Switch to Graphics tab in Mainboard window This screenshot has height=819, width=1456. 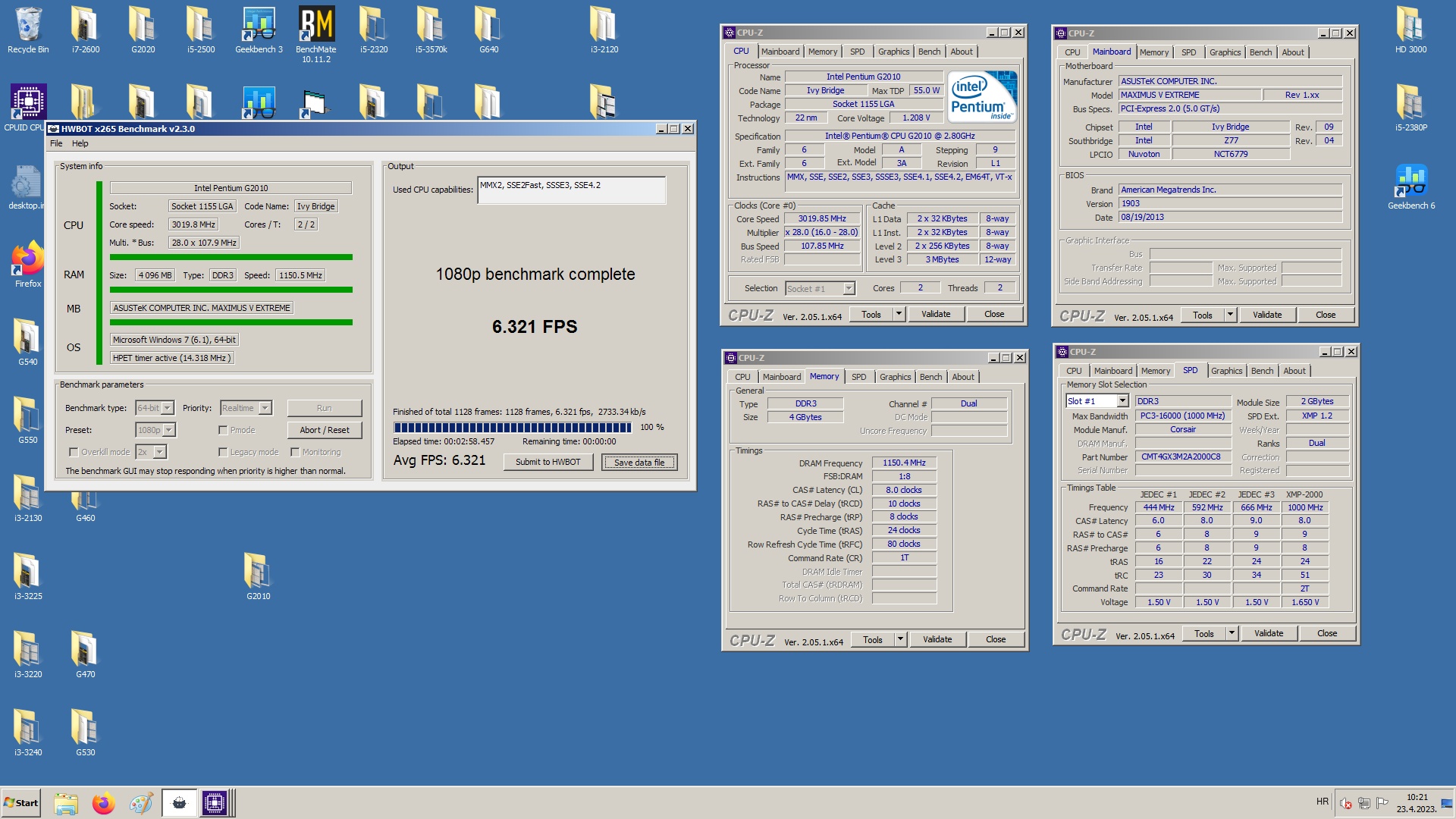coord(1225,52)
